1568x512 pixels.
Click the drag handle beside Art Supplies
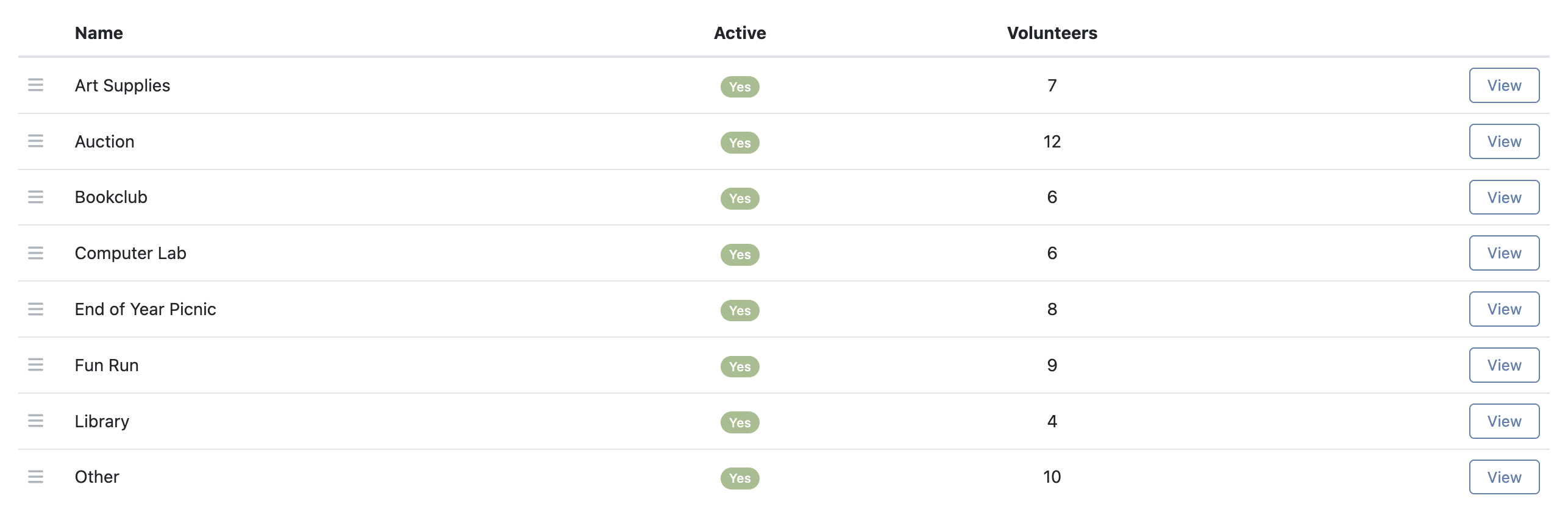pyautogui.click(x=36, y=85)
